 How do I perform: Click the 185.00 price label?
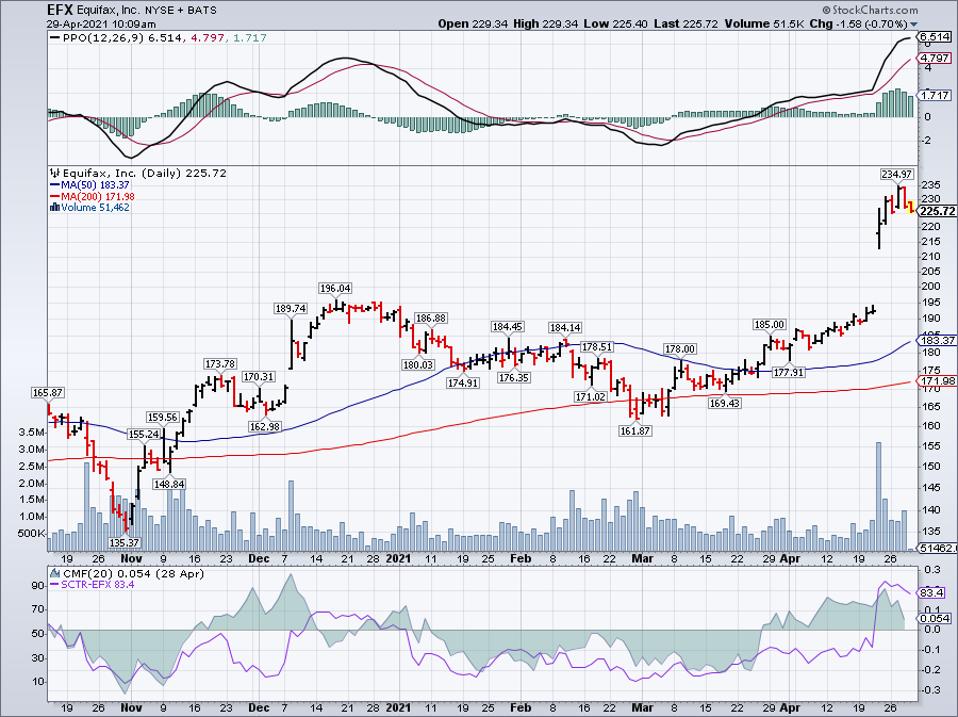769,324
